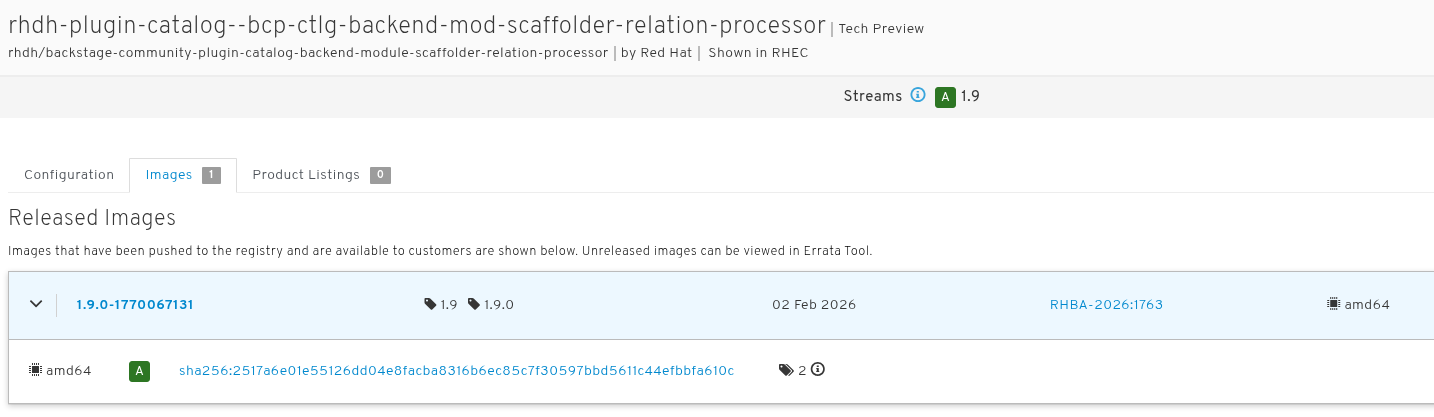1434x417 pixels.
Task: Click the Product Listings count badge showing 0
Action: click(x=380, y=175)
